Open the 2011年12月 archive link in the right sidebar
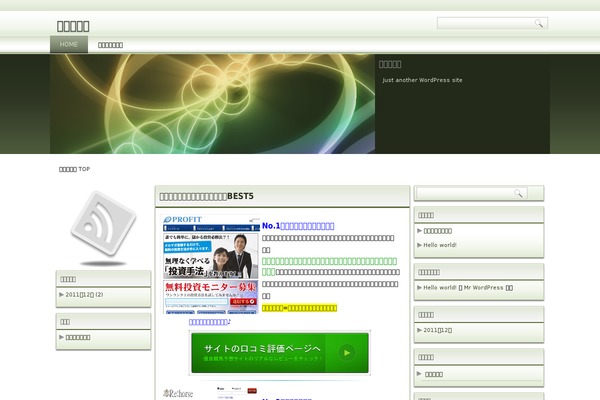This screenshot has width=600, height=400. 437,330
